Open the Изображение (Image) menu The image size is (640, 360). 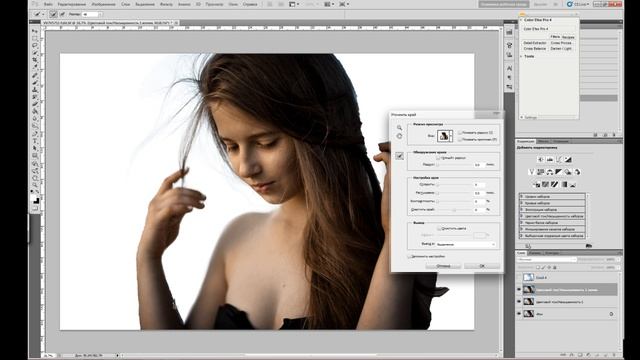point(103,4)
